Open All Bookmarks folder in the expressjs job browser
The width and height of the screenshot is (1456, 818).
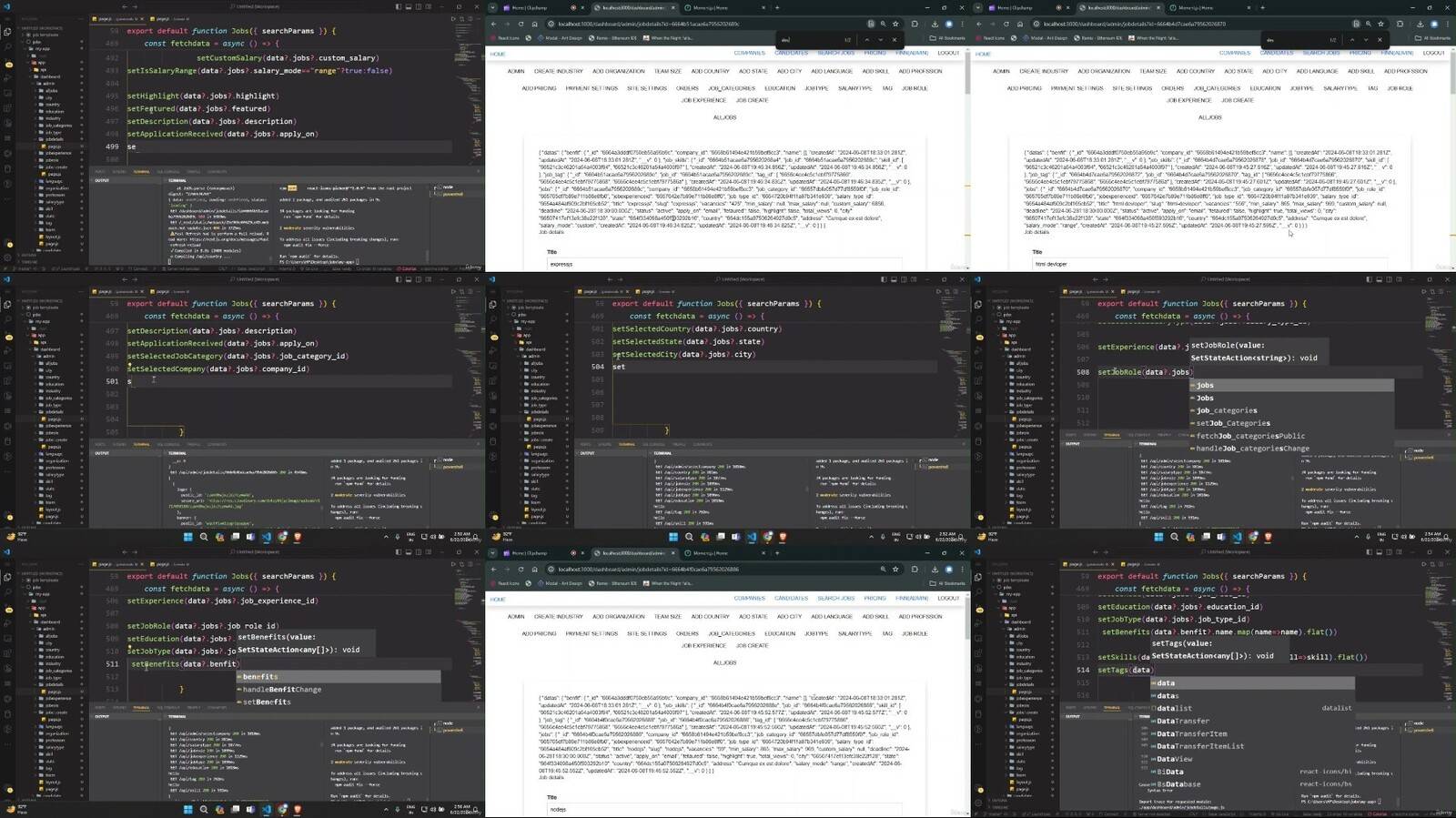click(x=949, y=38)
